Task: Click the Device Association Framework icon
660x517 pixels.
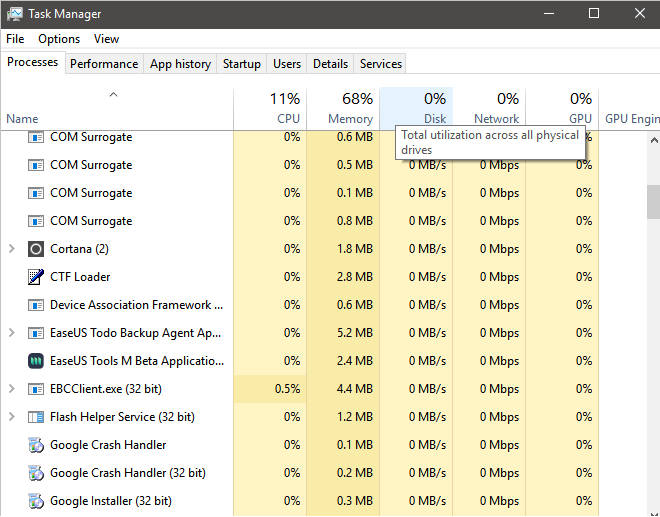Action: coord(36,305)
